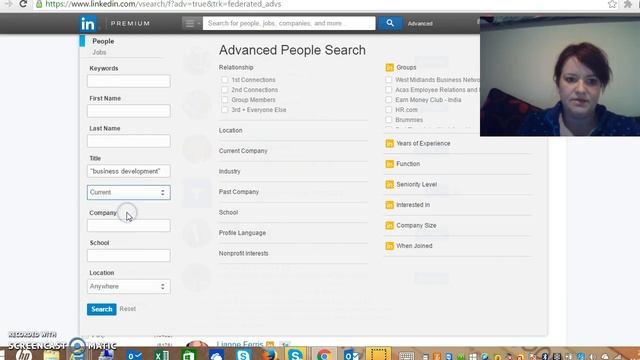Open the Windows Store taskbar icon
The width and height of the screenshot is (640, 360).
[x=189, y=354]
